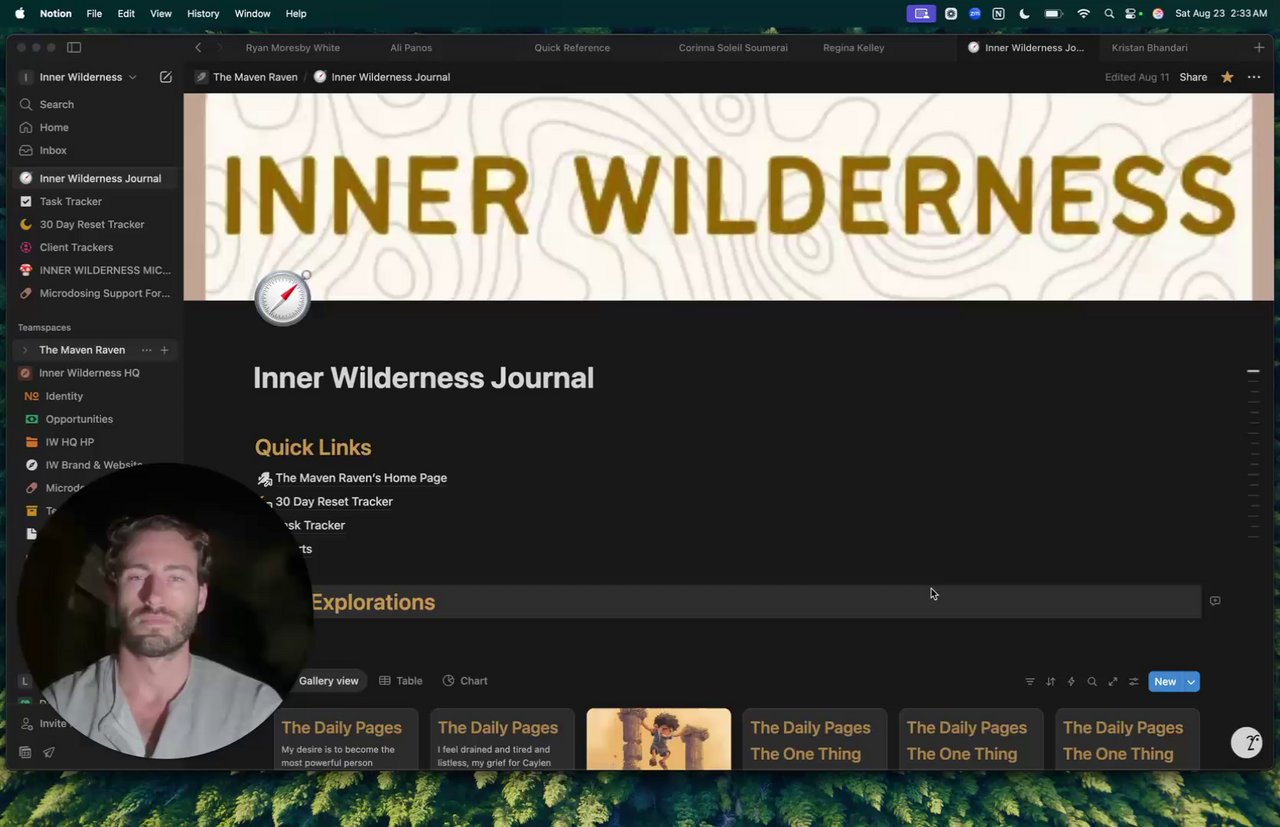Open comment icon beside the Explorations heading
This screenshot has height=827, width=1280.
1215,601
